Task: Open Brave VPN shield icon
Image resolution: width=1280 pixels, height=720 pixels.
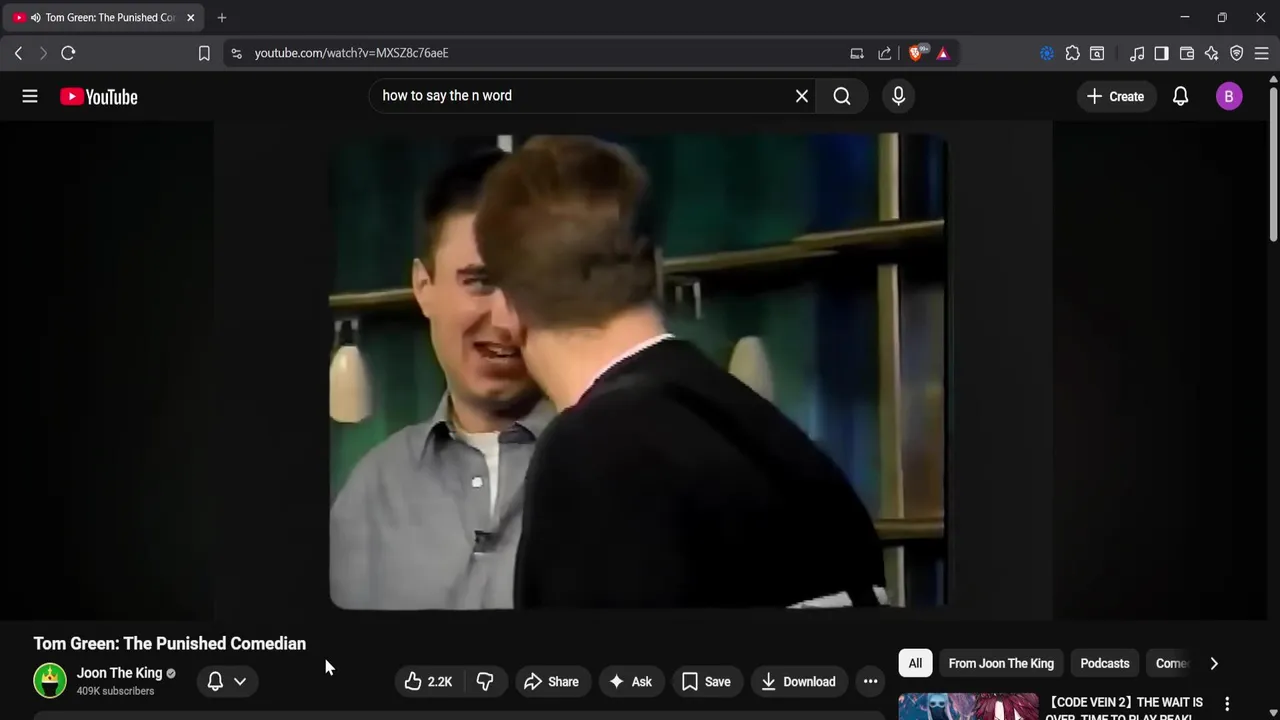Action: click(1236, 53)
